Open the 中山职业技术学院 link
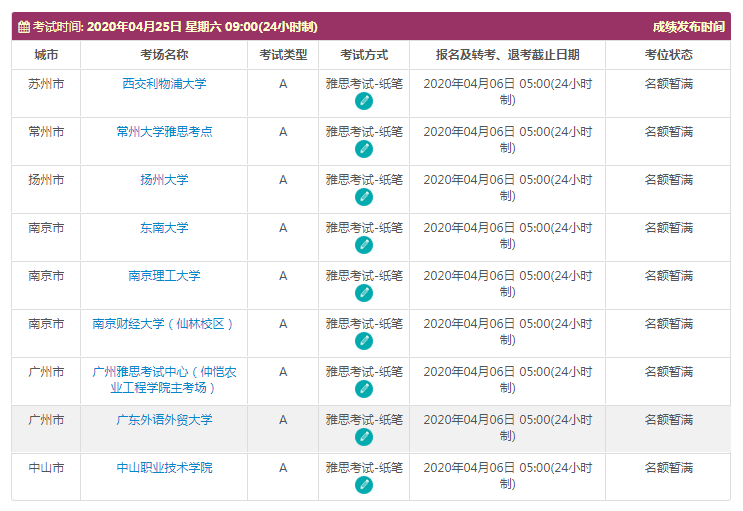Image resolution: width=743 pixels, height=511 pixels. tap(164, 468)
